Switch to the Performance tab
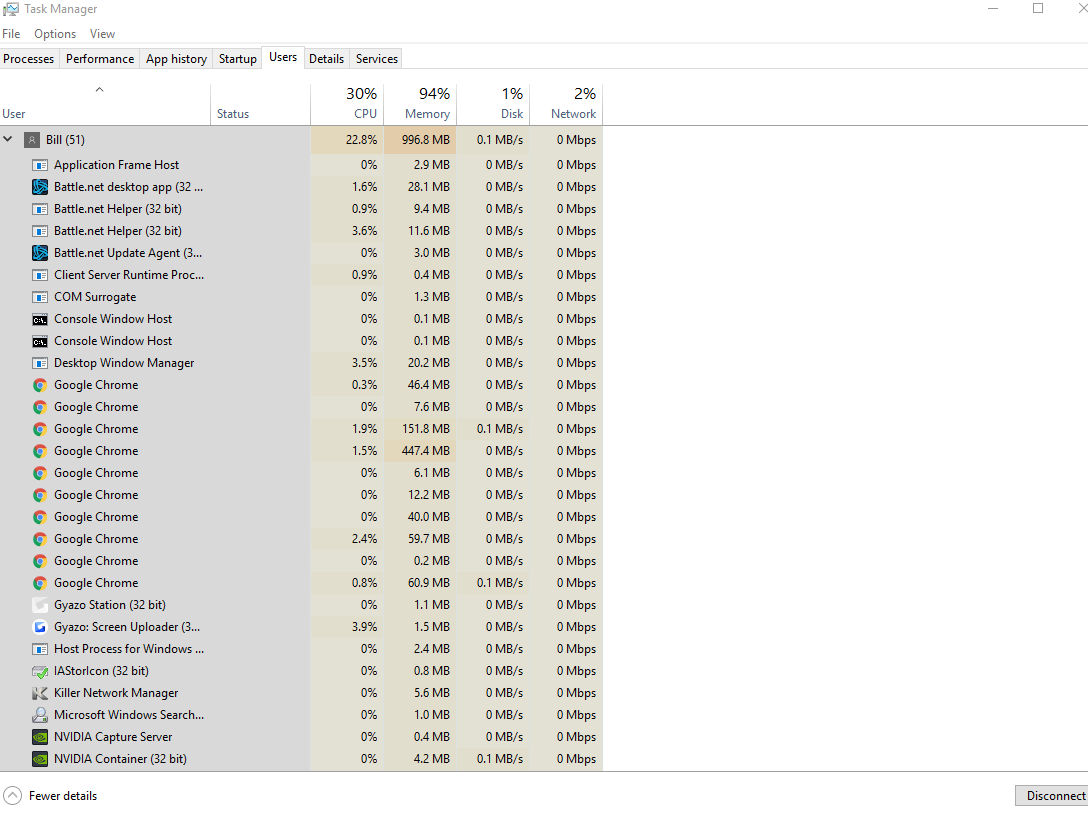The width and height of the screenshot is (1088, 816). (100, 59)
